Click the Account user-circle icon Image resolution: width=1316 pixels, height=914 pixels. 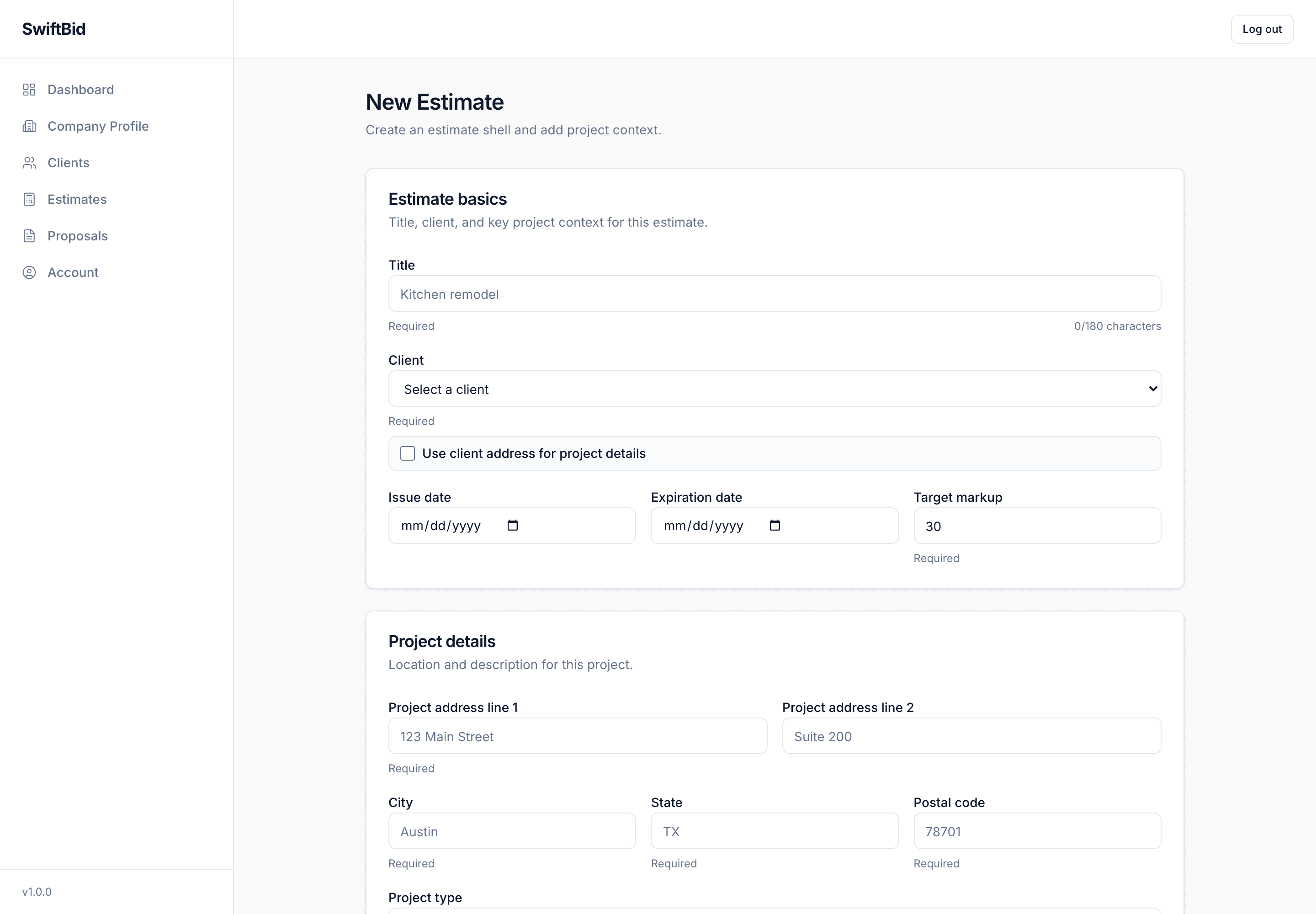(29, 272)
